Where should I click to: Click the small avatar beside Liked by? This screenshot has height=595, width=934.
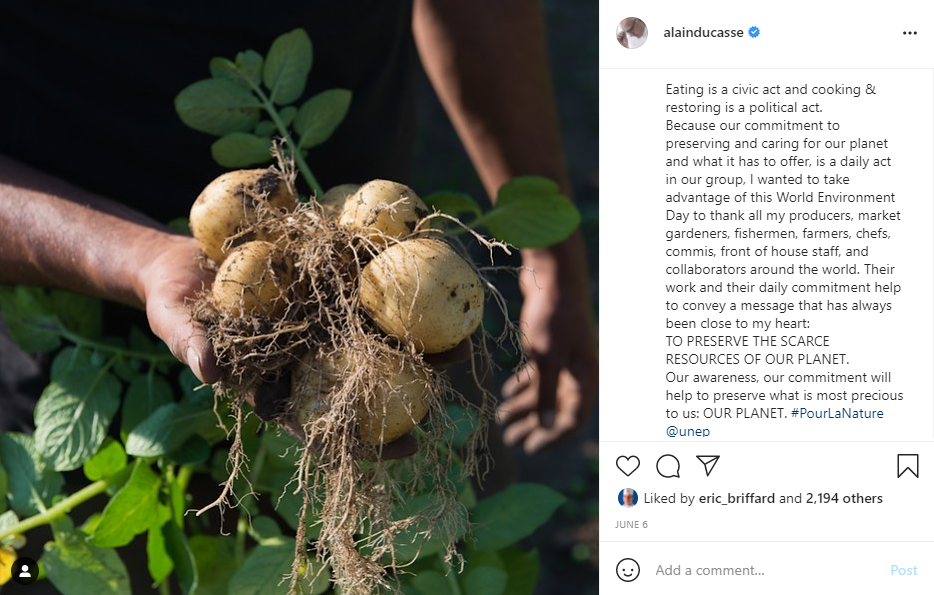point(627,498)
